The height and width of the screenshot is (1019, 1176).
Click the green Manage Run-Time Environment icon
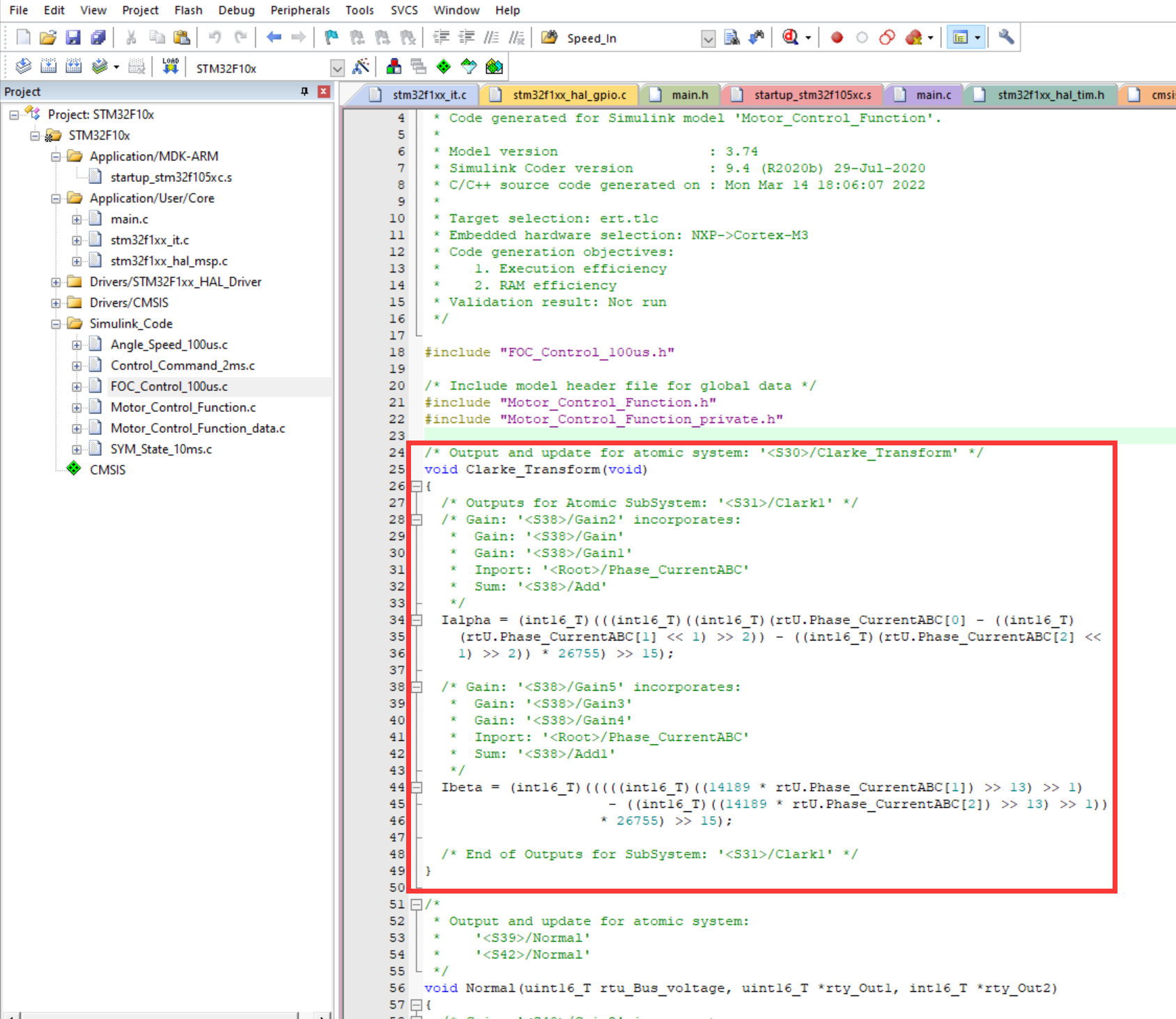(x=444, y=67)
